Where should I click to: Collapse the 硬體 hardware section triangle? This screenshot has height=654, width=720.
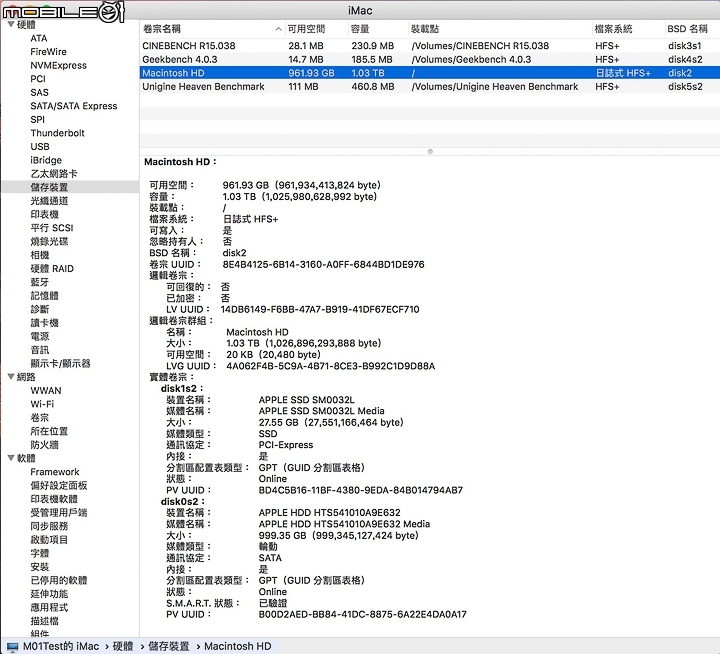[x=11, y=24]
